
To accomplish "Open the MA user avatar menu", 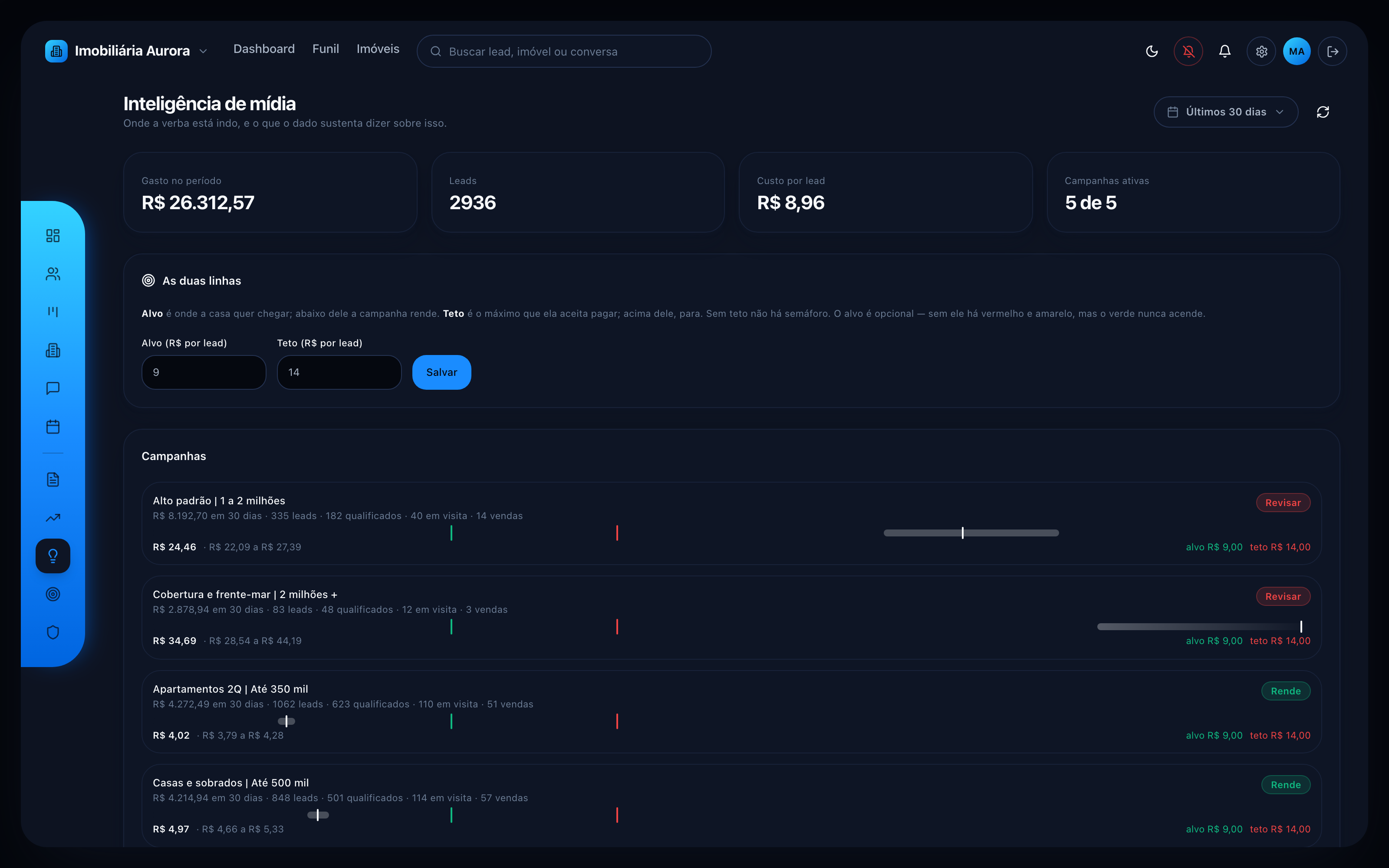I will click(1297, 51).
